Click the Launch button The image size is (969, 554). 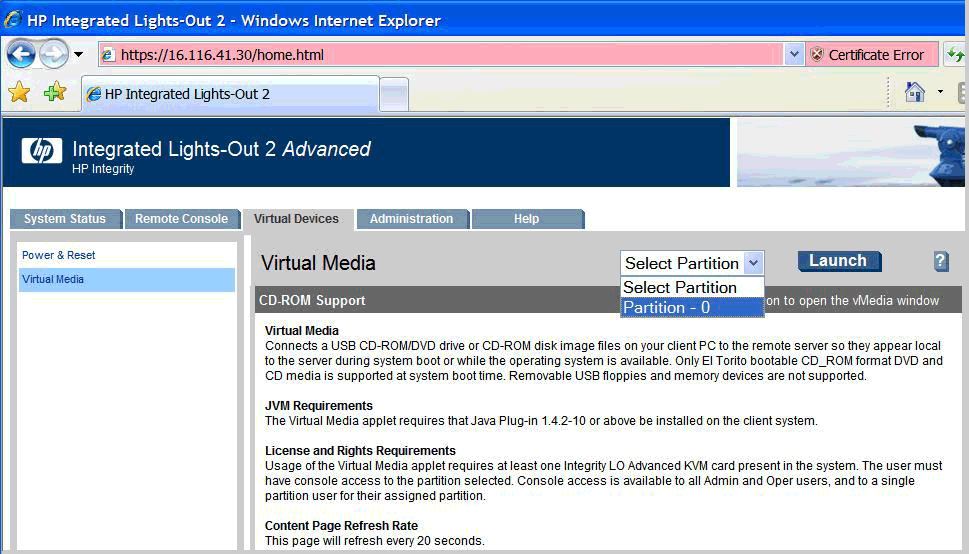(839, 261)
